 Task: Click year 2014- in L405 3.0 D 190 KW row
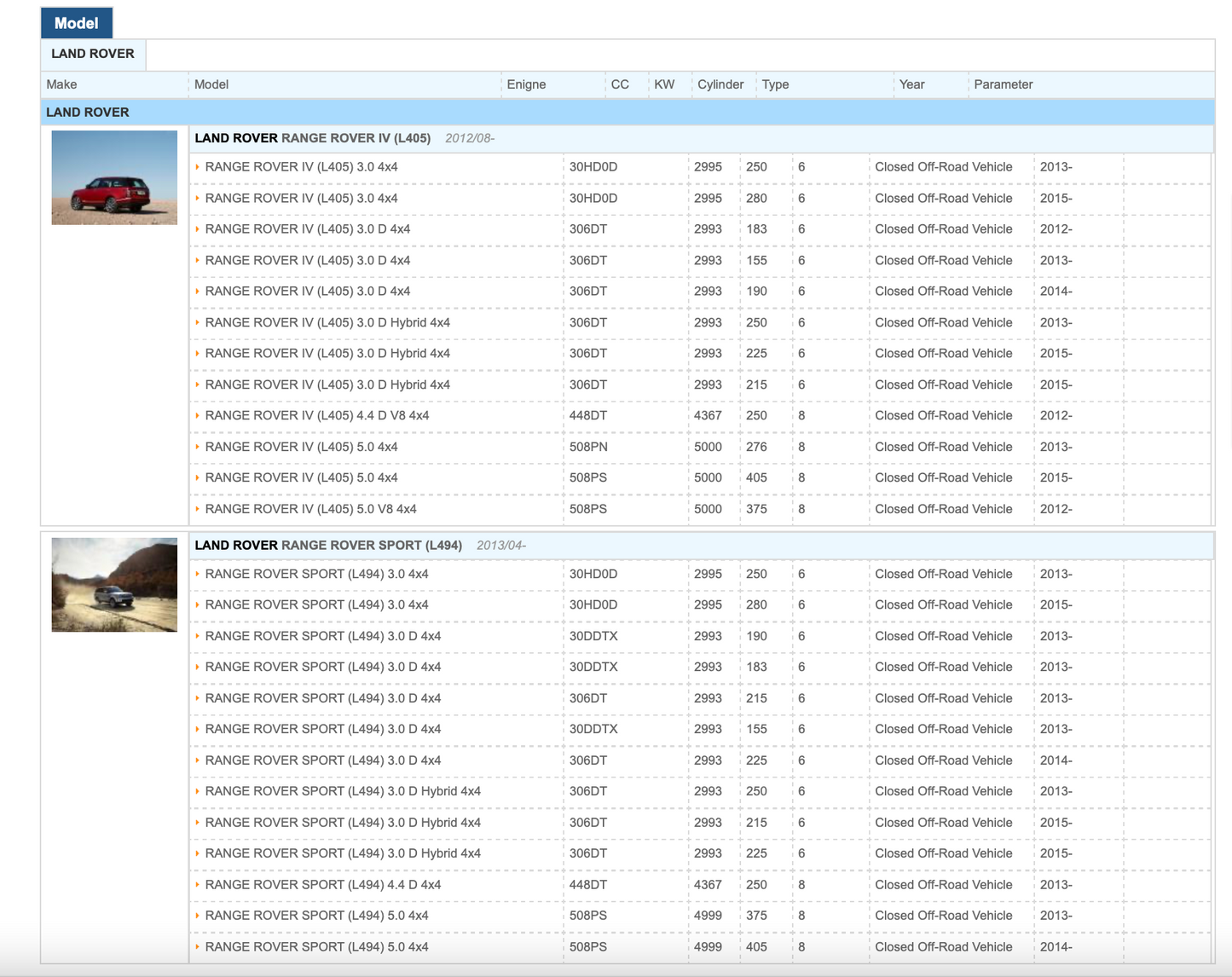tap(1056, 291)
